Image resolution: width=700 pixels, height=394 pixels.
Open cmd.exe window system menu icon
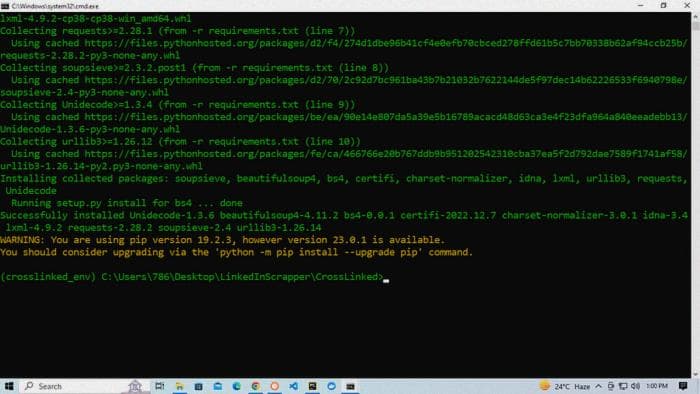tap(5, 6)
